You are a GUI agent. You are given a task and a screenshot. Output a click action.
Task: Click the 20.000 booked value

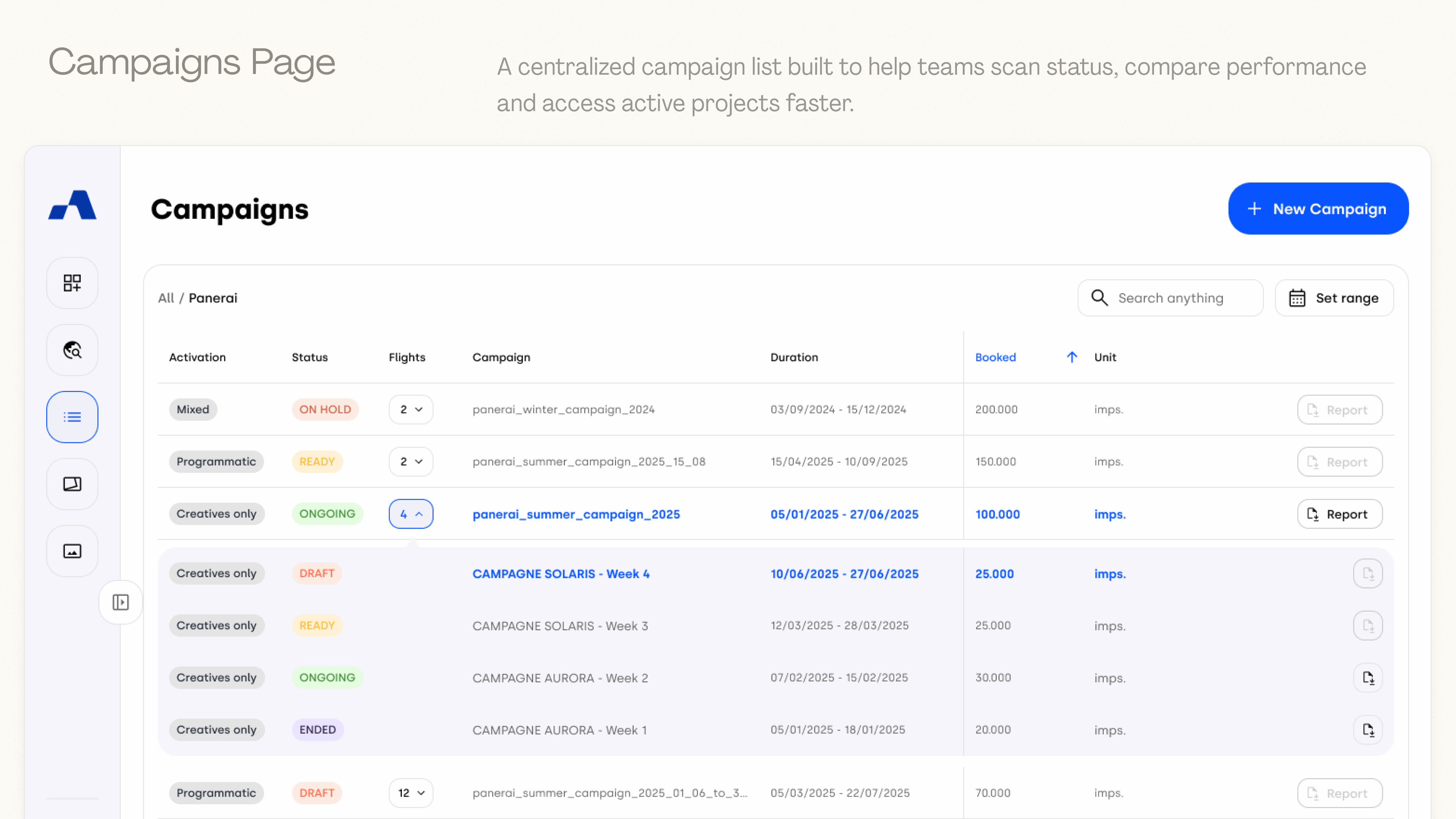pos(993,730)
